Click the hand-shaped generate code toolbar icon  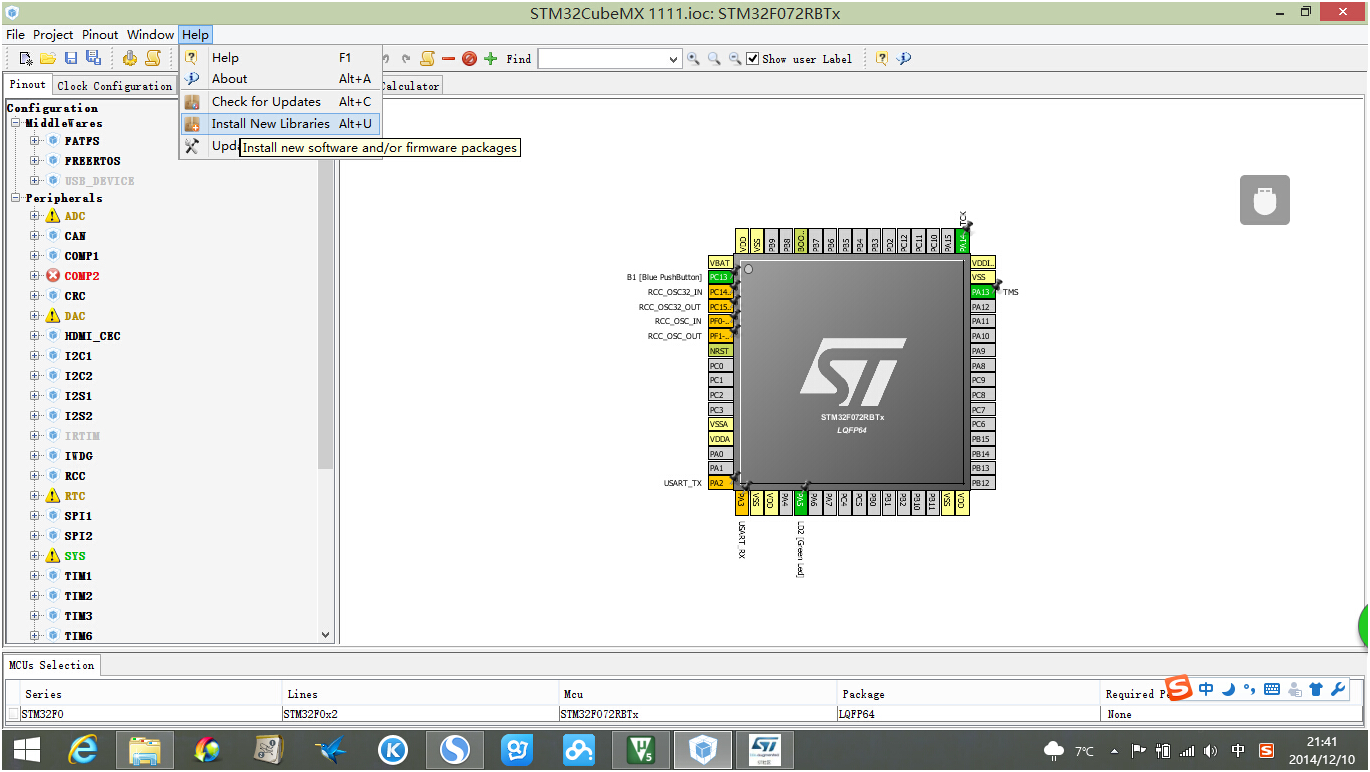130,59
